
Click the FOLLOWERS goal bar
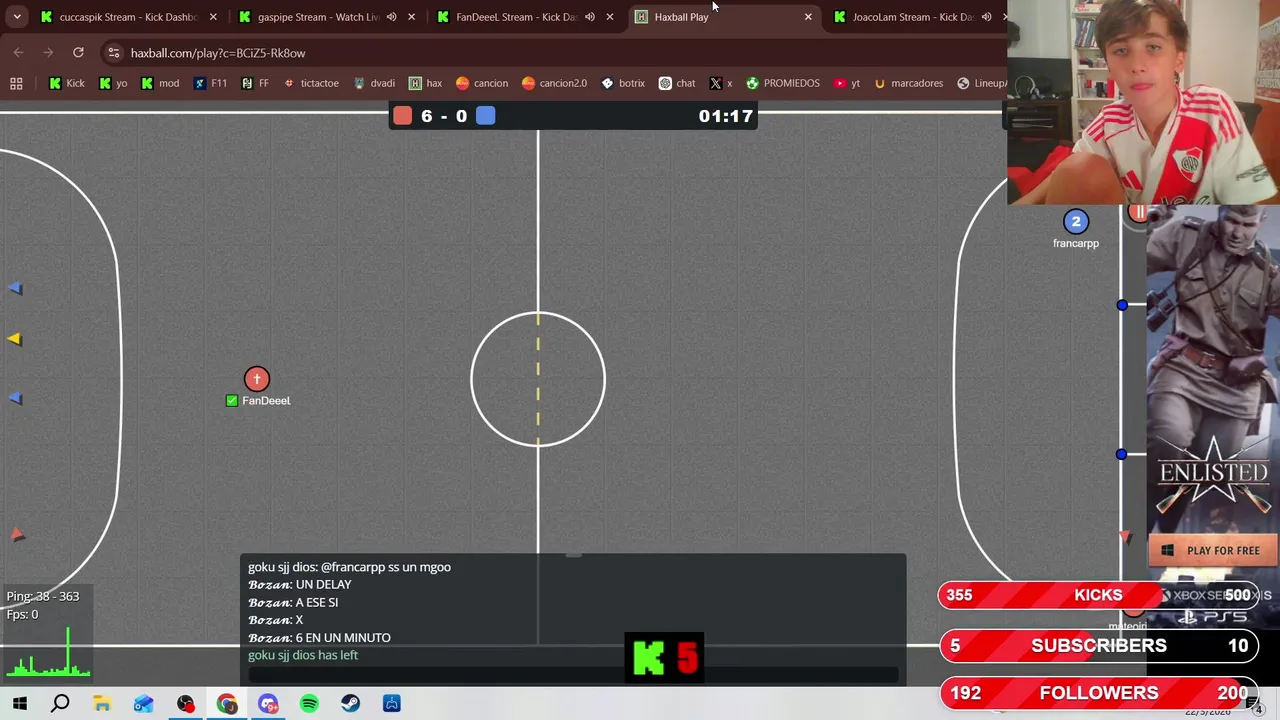(x=1098, y=693)
